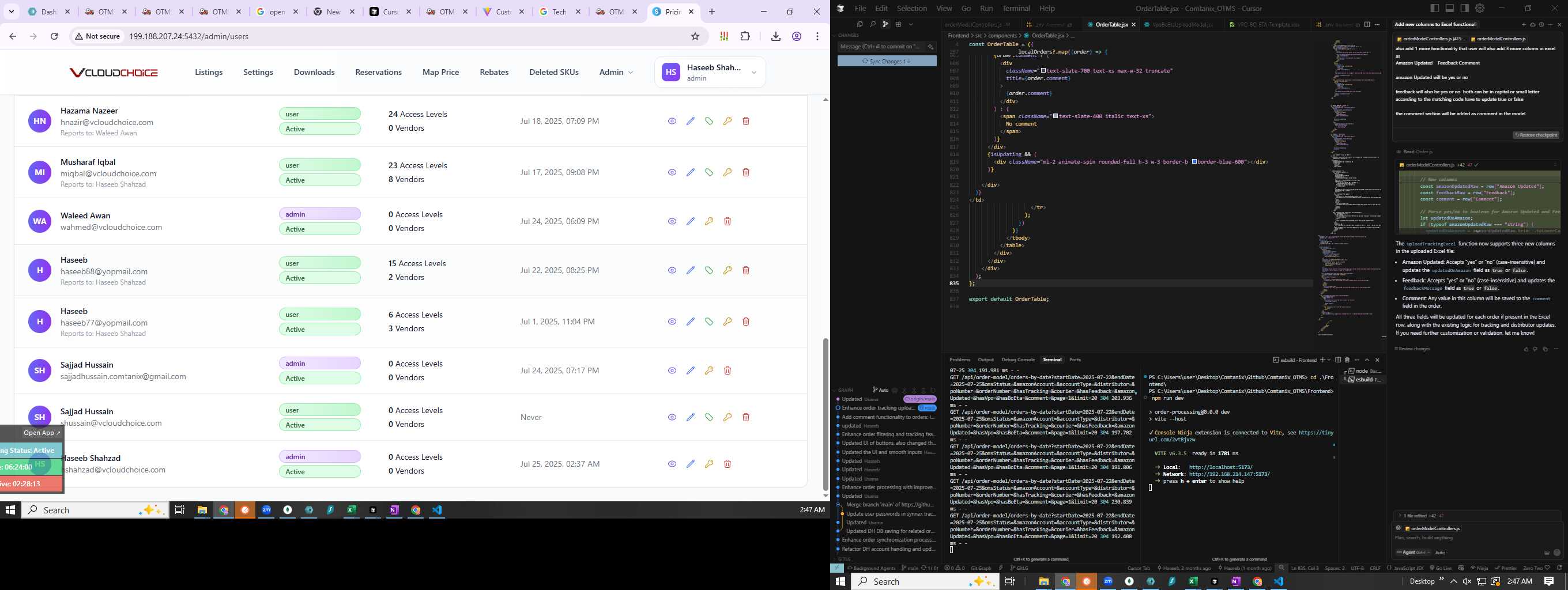Image resolution: width=1568 pixels, height=590 pixels.
Task: Click color swatch before text-slate-700
Action: pos(1043,70)
